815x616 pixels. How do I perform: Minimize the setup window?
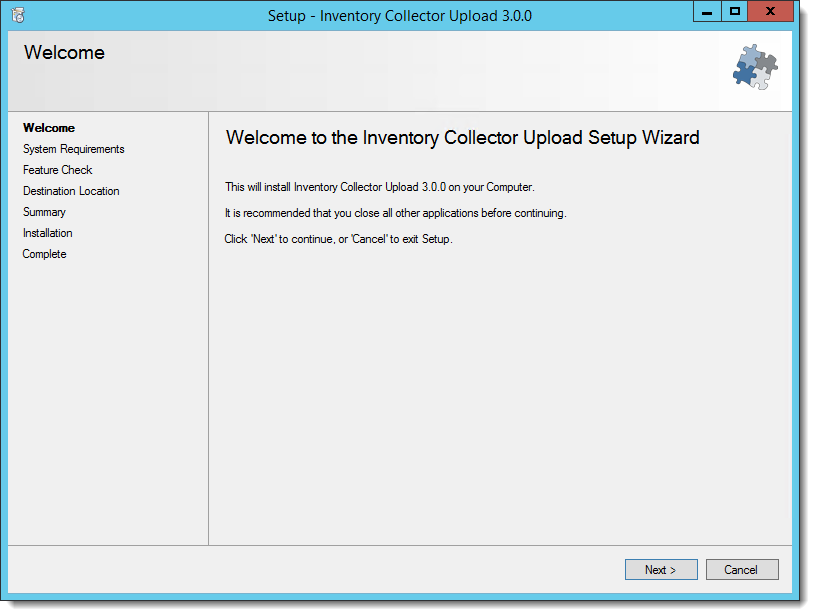coord(707,11)
